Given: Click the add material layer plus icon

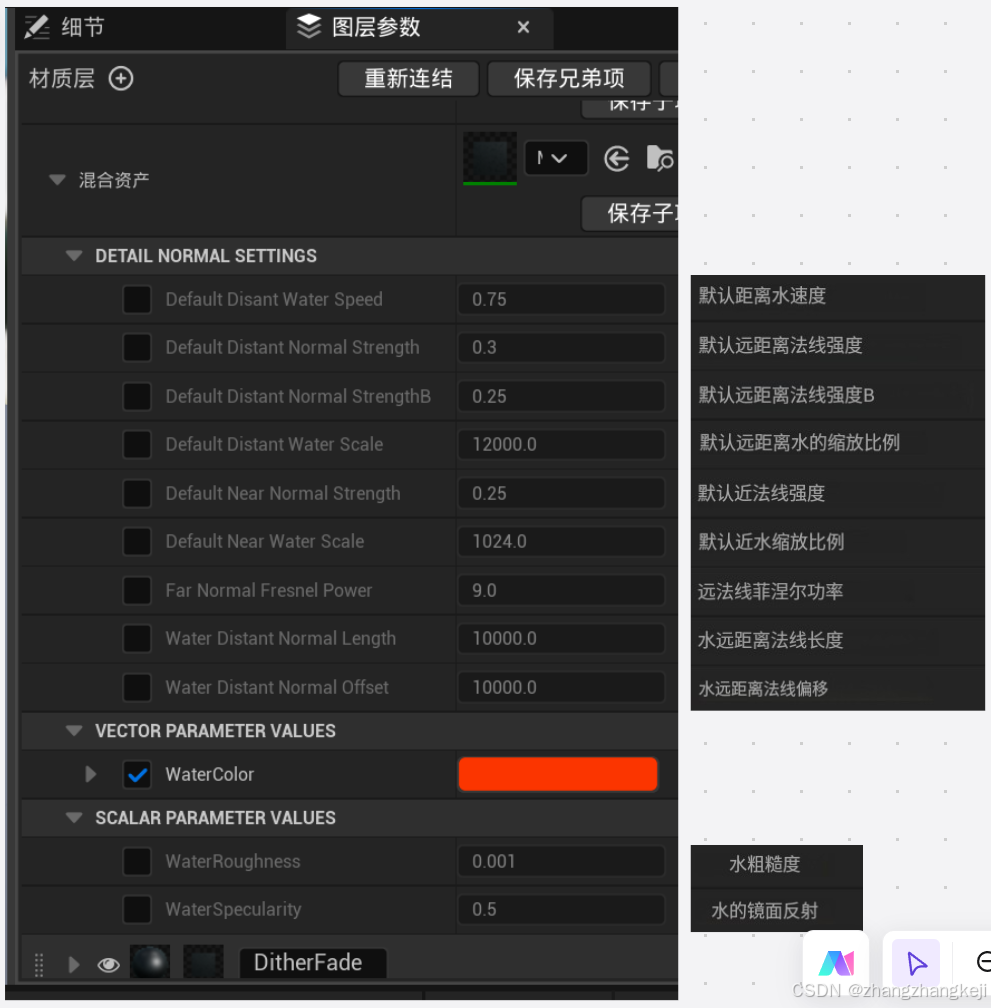Looking at the screenshot, I should tap(120, 78).
